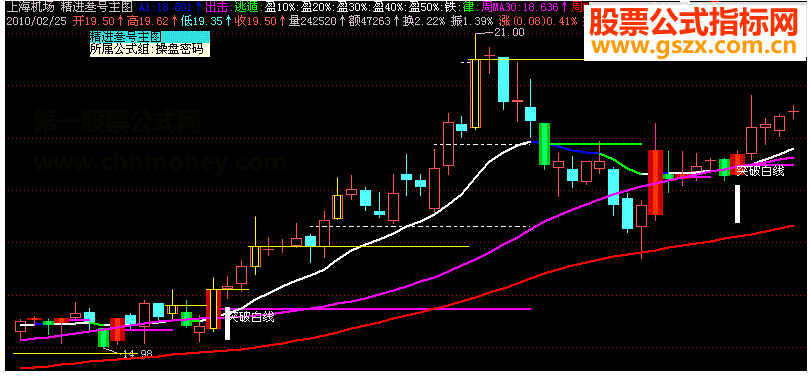Select the magenta 出击 indicator label

(x=218, y=7)
